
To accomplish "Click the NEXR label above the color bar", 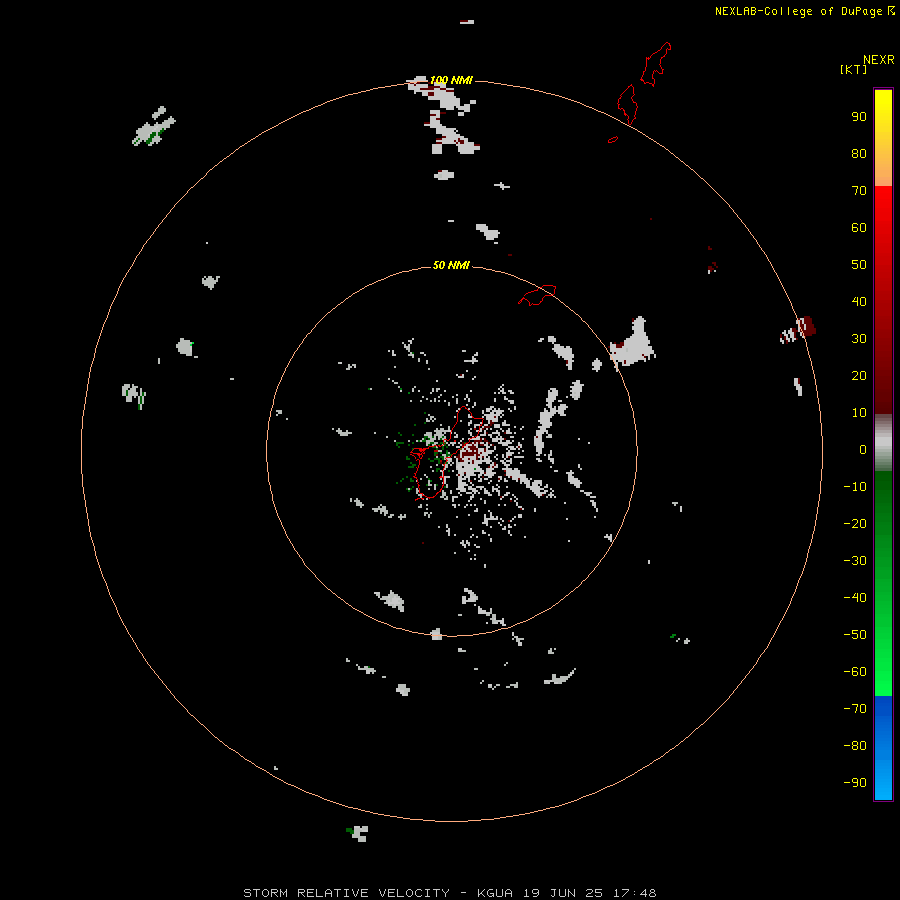I will coord(879,60).
